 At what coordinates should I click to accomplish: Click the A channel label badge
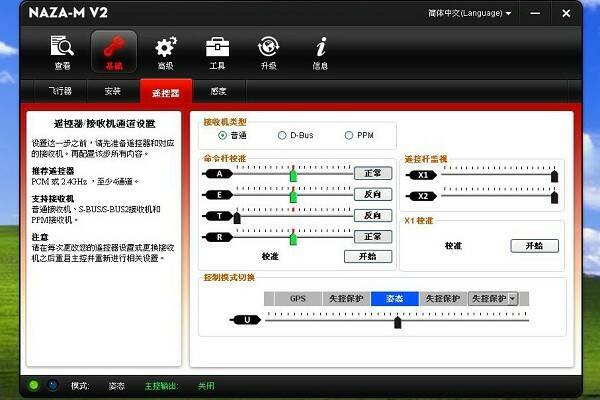[x=218, y=174]
